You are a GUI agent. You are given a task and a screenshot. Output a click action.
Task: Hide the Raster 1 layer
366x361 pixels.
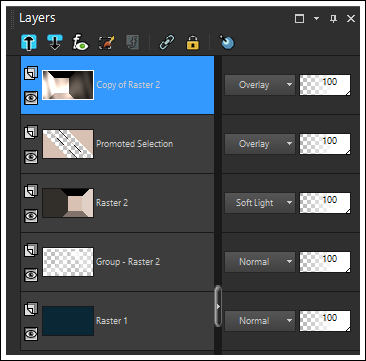31,334
